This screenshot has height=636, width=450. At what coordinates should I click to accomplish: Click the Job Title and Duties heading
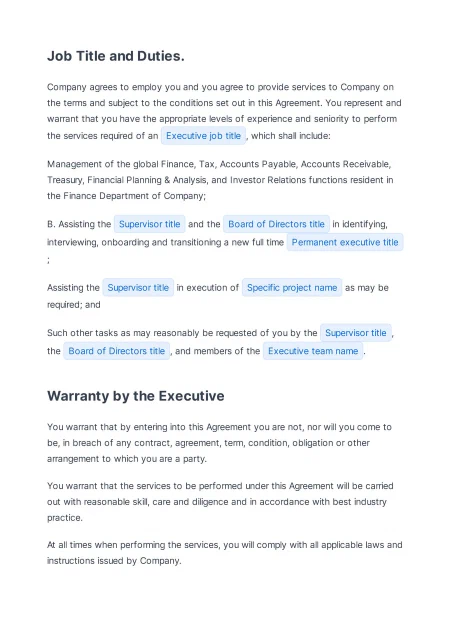pyautogui.click(x=116, y=56)
